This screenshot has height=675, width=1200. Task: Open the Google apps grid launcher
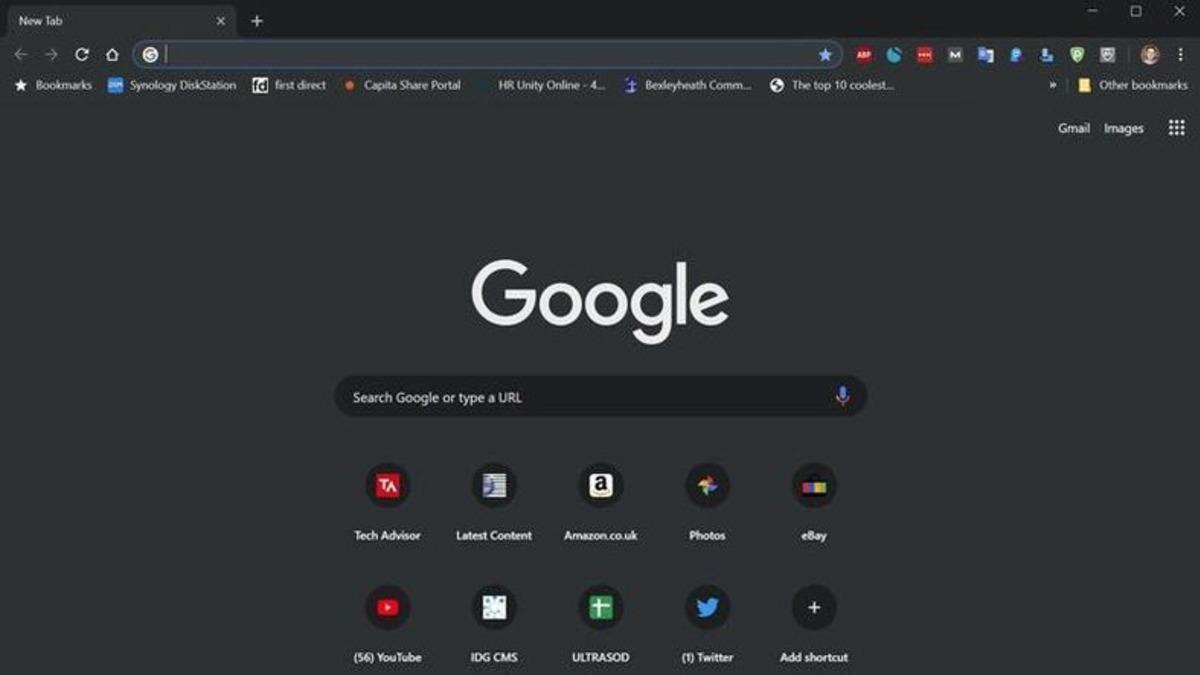point(1176,128)
